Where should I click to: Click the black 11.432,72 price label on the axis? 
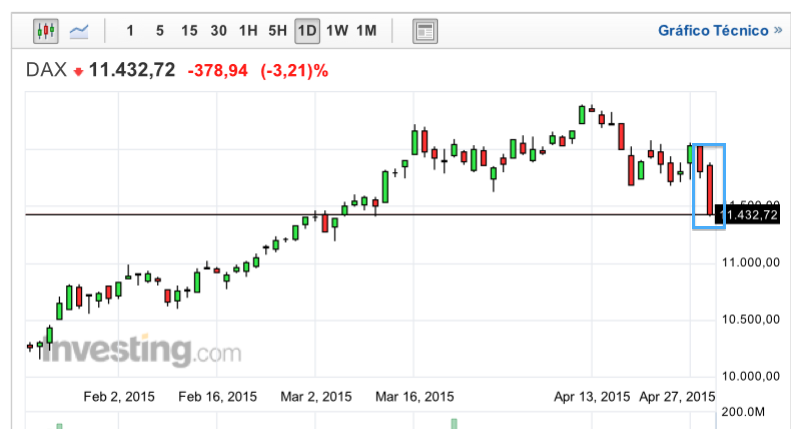pos(749,215)
